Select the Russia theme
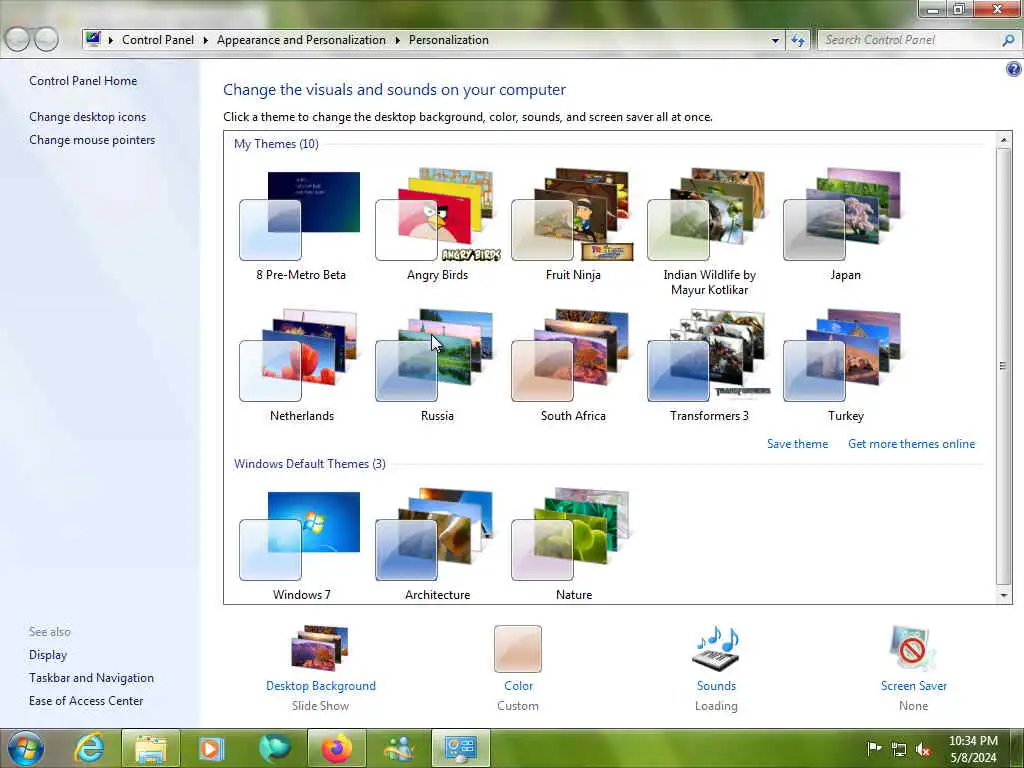The image size is (1024, 768). (437, 366)
